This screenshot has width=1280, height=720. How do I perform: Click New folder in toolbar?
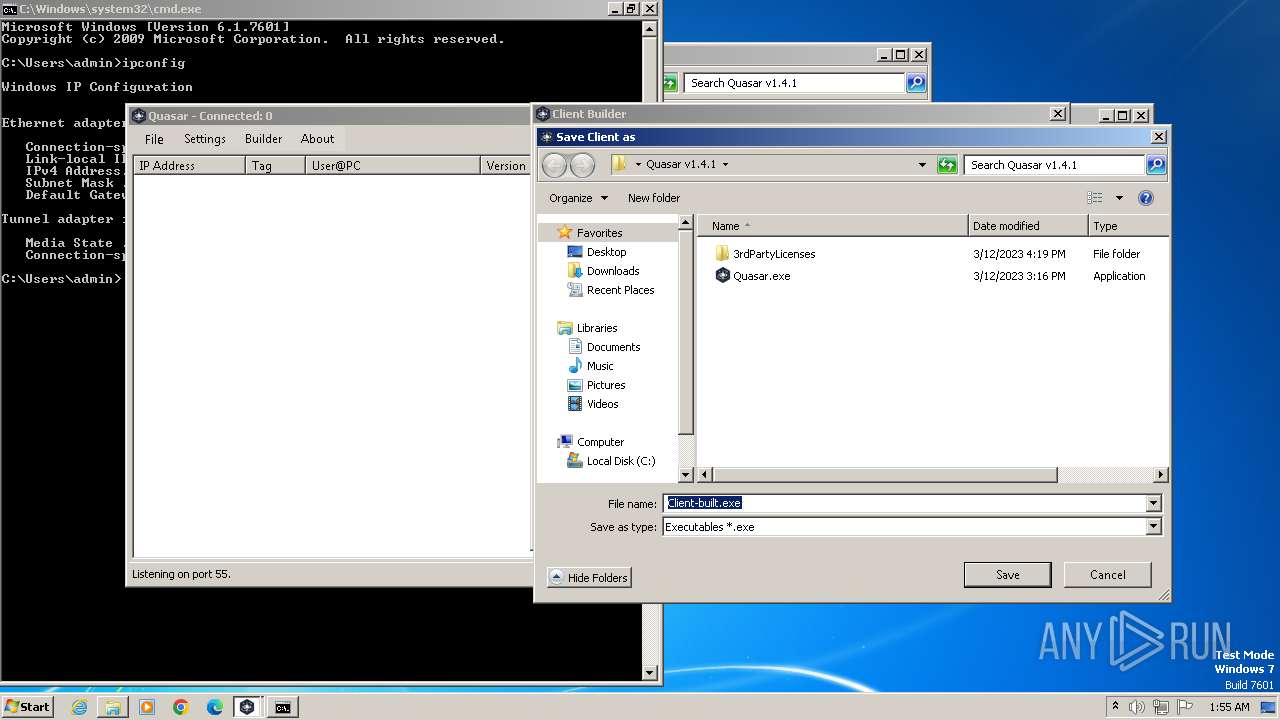(x=654, y=198)
